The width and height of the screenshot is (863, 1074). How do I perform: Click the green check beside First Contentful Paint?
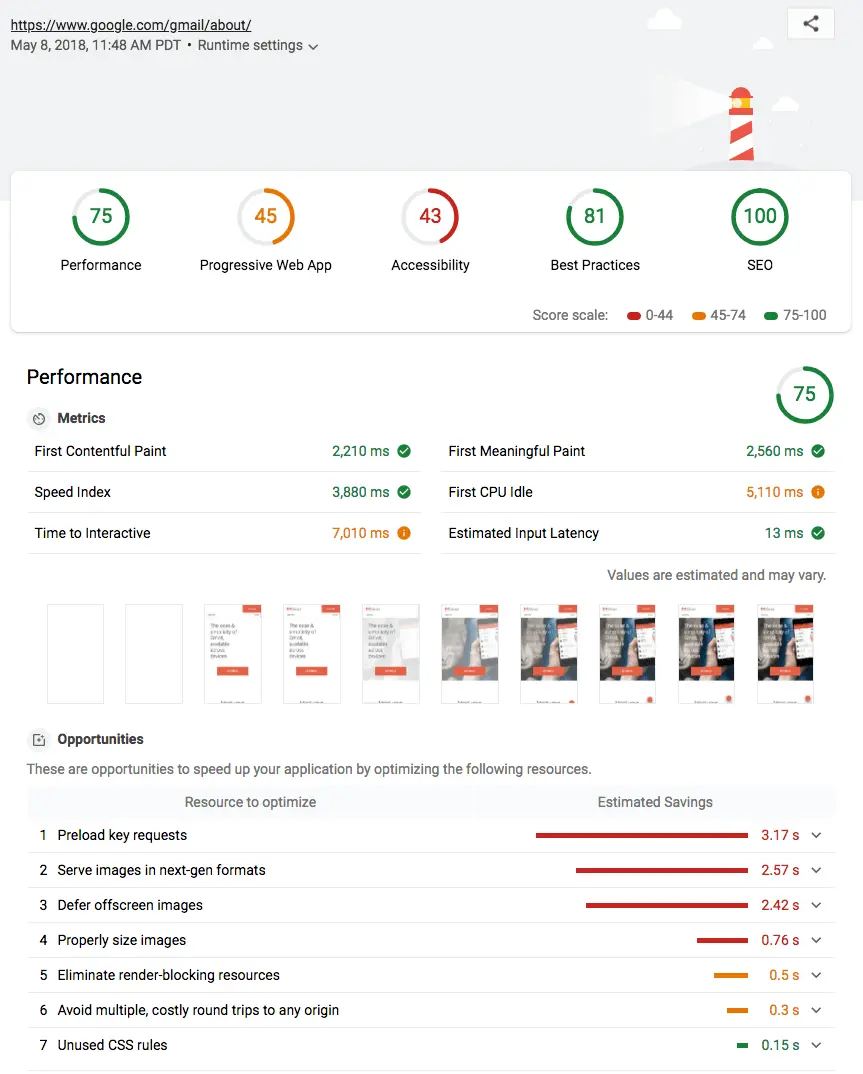click(x=403, y=451)
